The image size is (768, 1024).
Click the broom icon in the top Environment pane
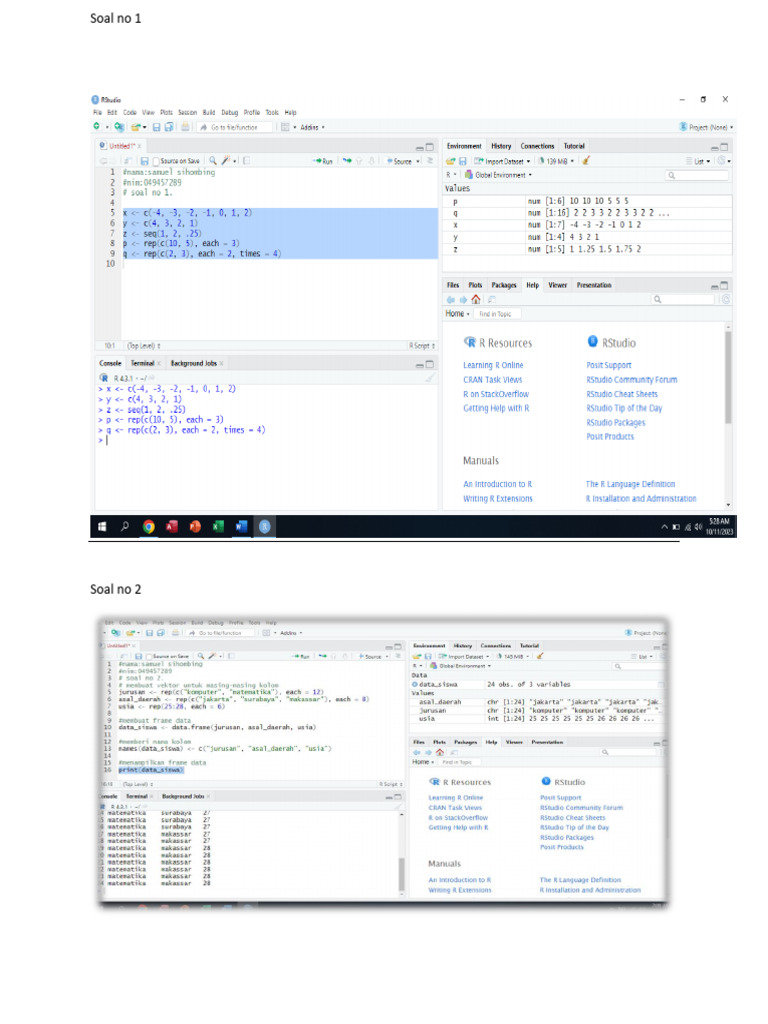585,161
